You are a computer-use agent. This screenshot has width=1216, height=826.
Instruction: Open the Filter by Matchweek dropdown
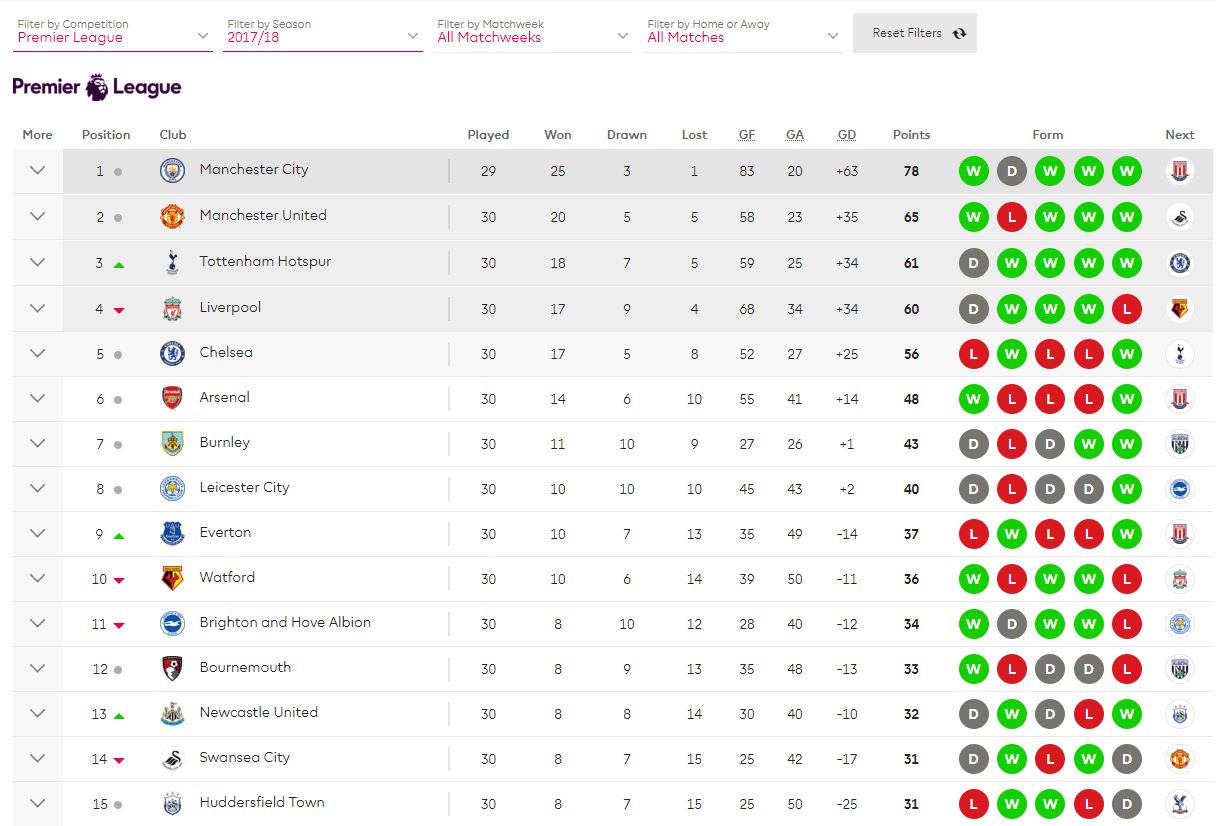point(533,31)
